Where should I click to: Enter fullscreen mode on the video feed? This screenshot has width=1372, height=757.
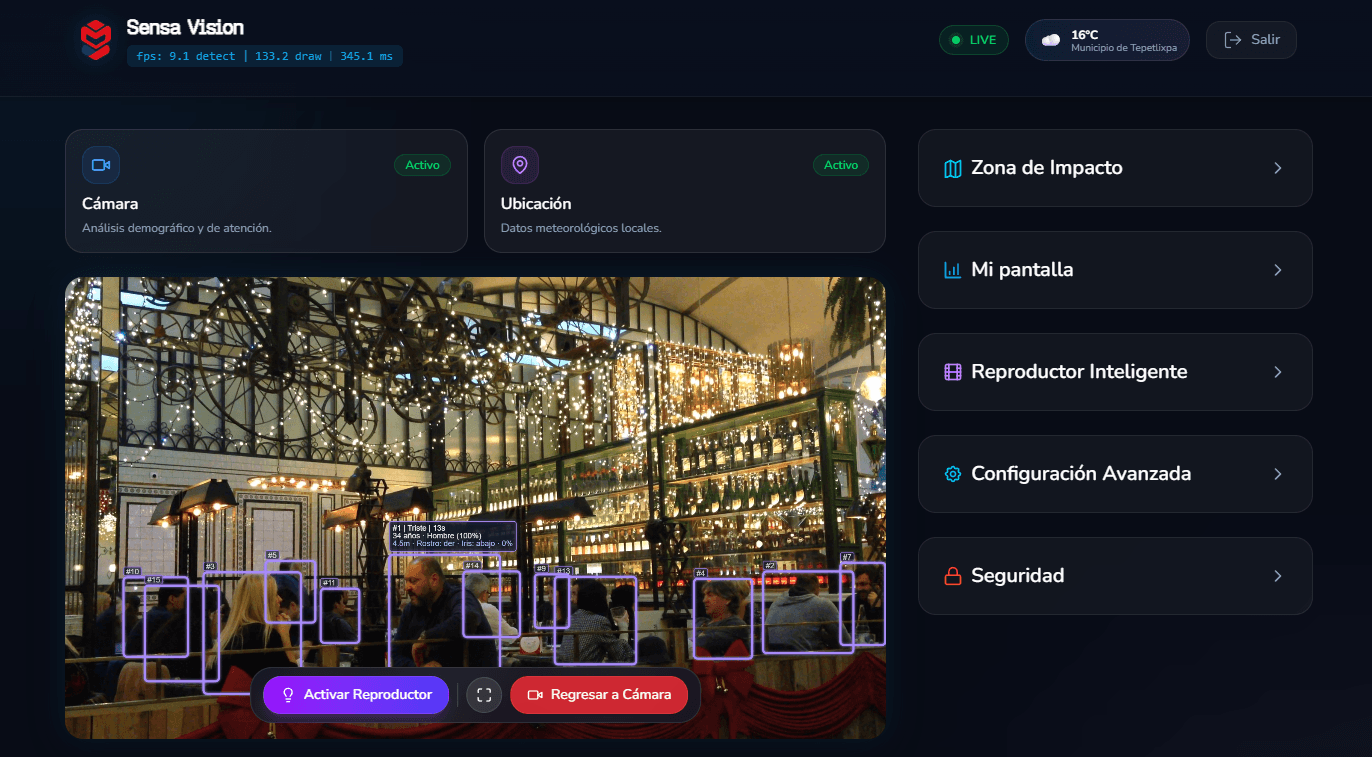[484, 695]
